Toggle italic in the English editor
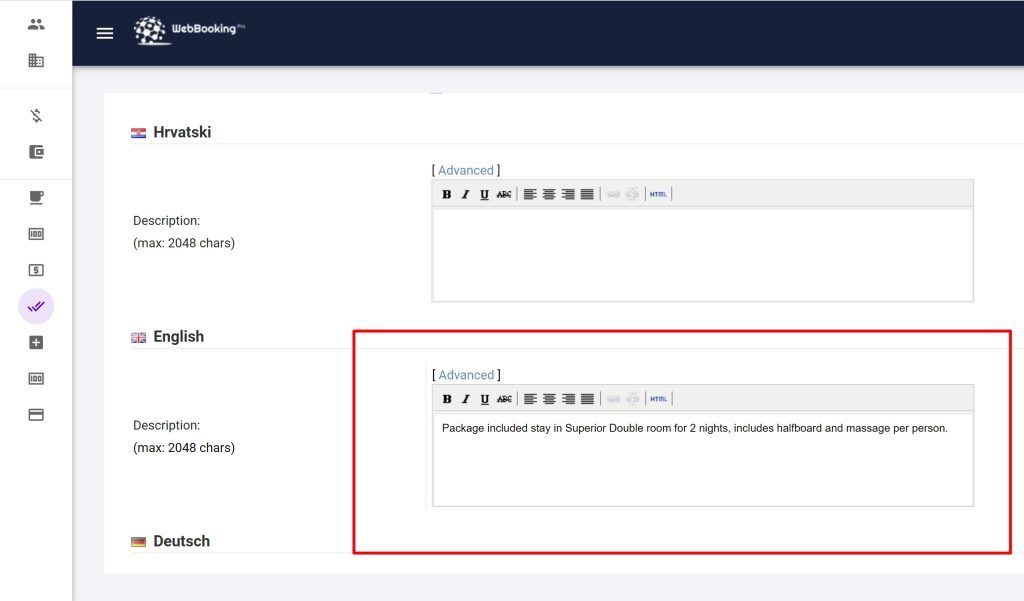This screenshot has height=601, width=1024. [466, 399]
